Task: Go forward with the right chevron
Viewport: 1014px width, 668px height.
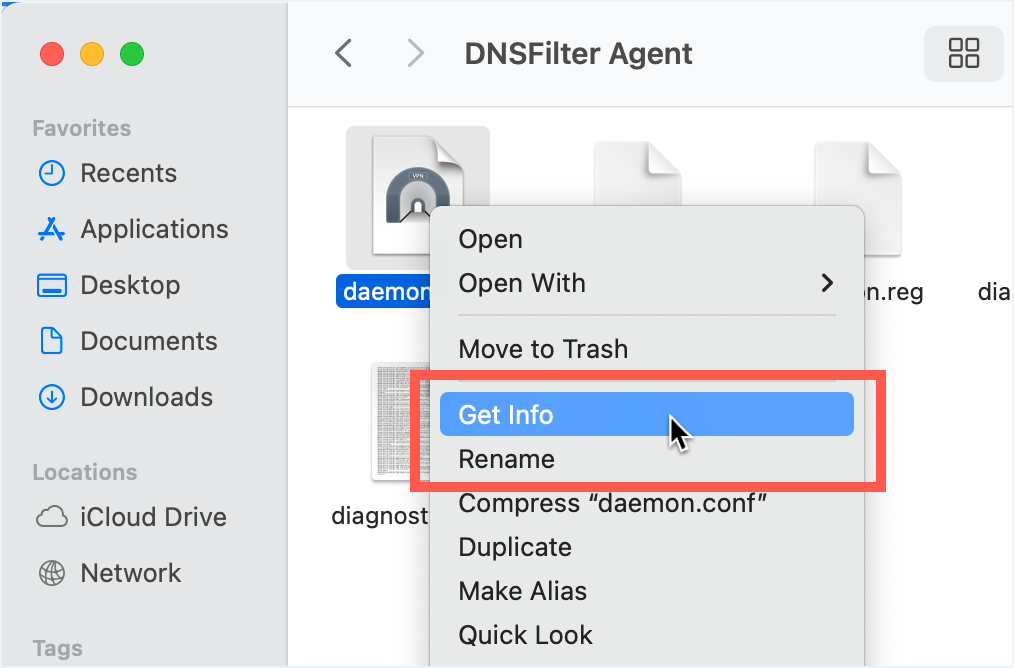Action: click(416, 53)
